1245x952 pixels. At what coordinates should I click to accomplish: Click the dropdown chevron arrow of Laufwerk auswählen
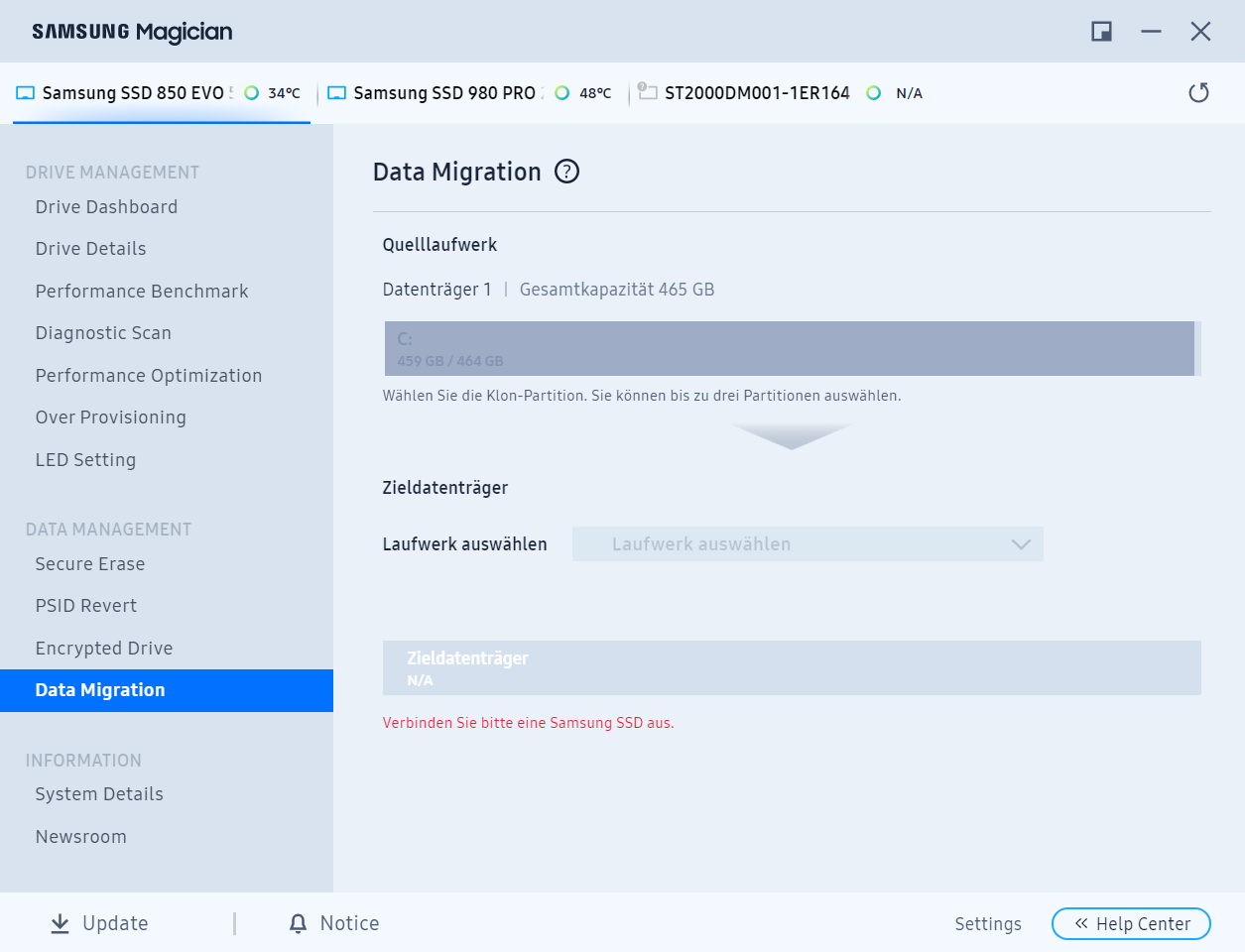click(1021, 544)
